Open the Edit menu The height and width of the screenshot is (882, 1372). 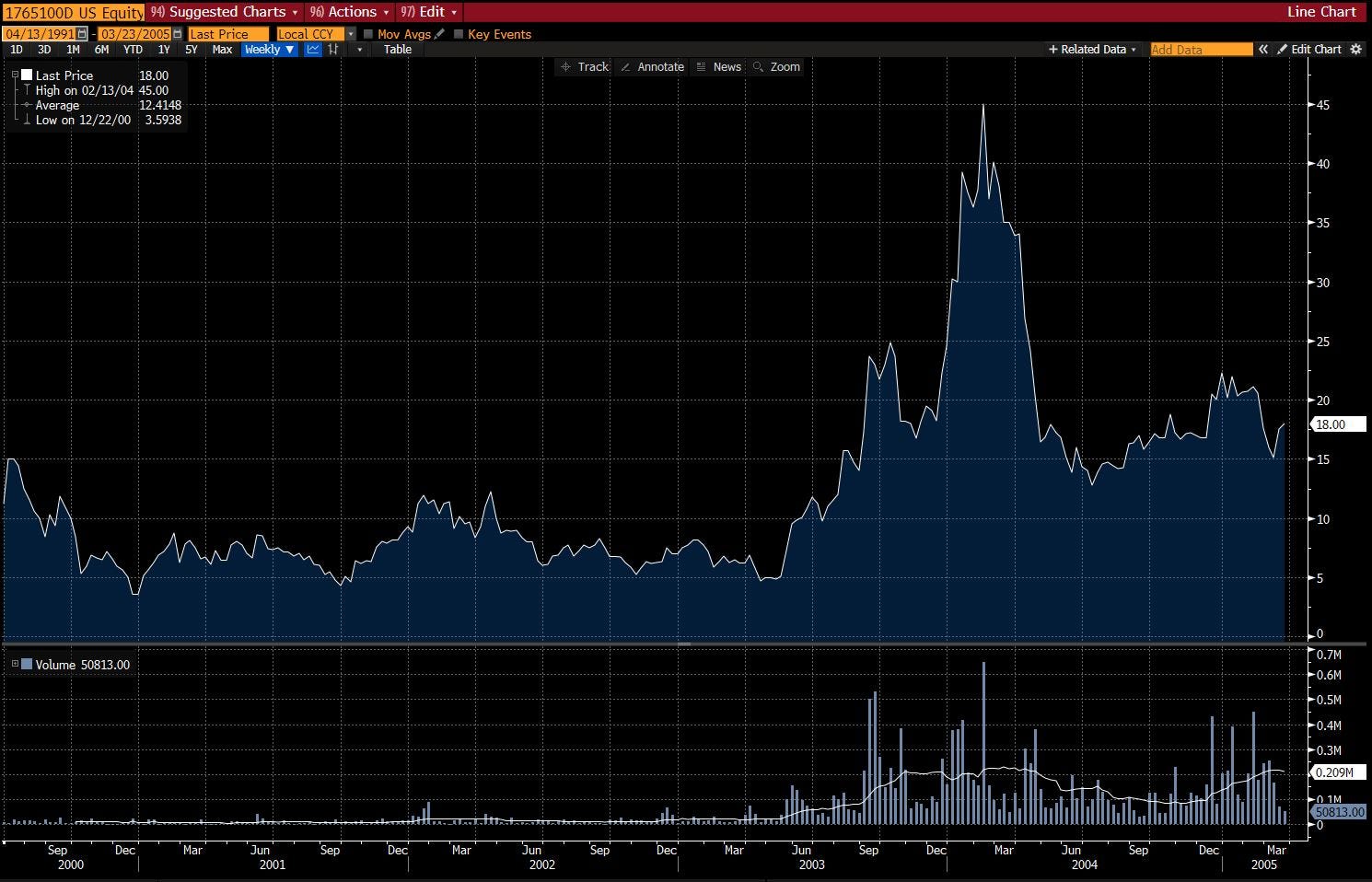point(429,12)
